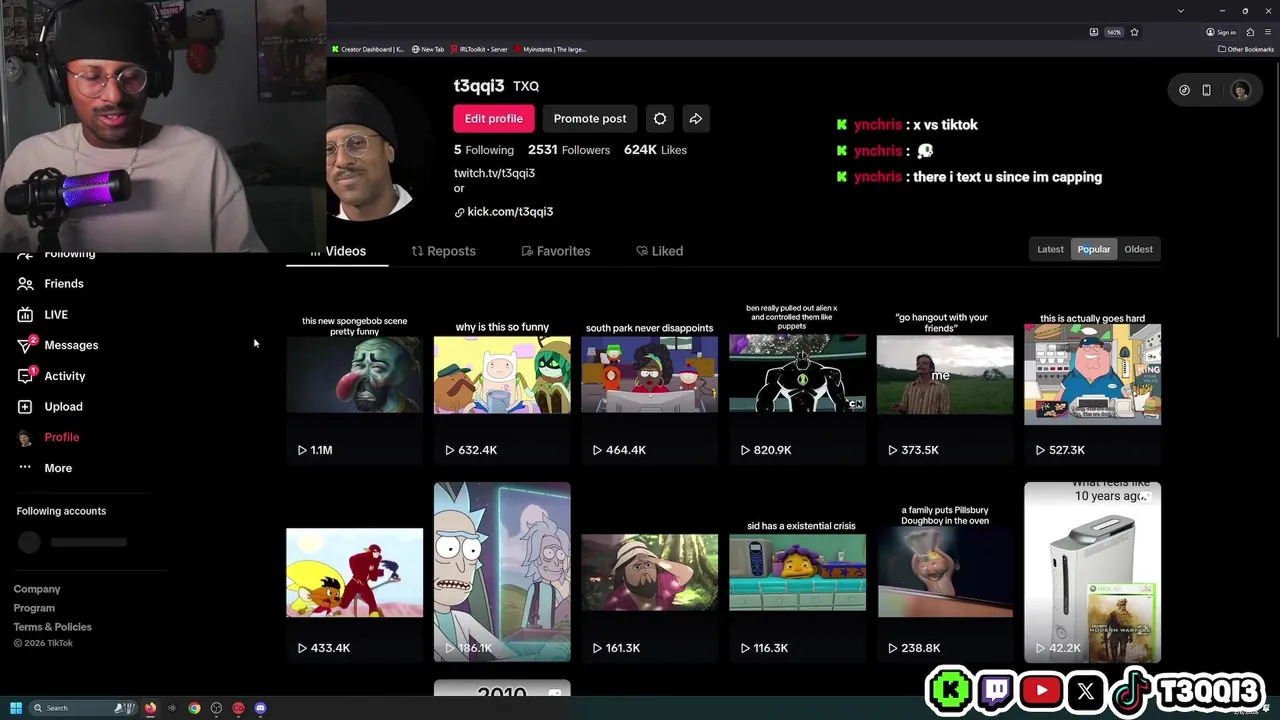Switch to the Favorites tab
The height and width of the screenshot is (720, 1280).
click(x=556, y=251)
